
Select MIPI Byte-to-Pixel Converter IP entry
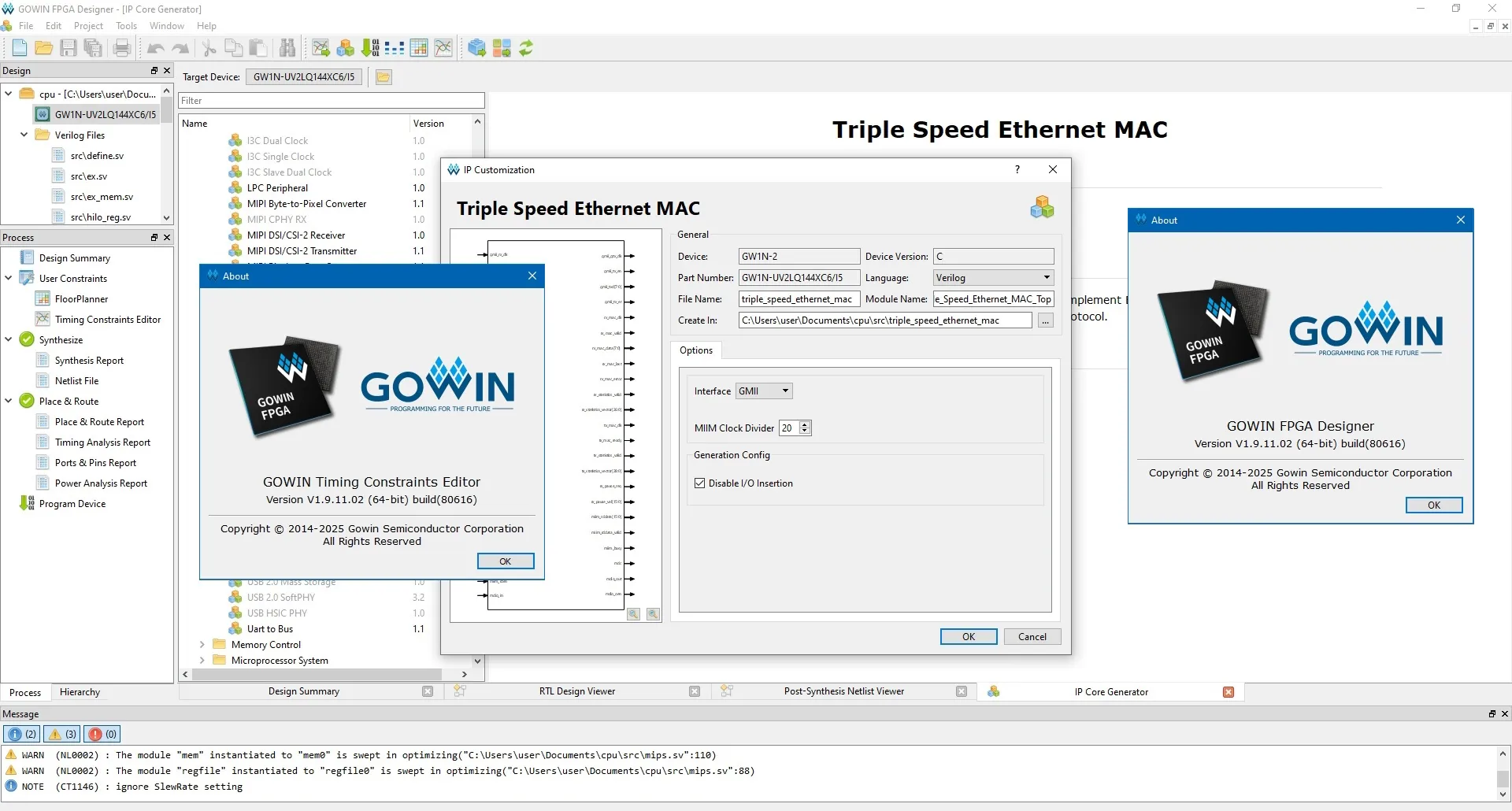point(306,204)
